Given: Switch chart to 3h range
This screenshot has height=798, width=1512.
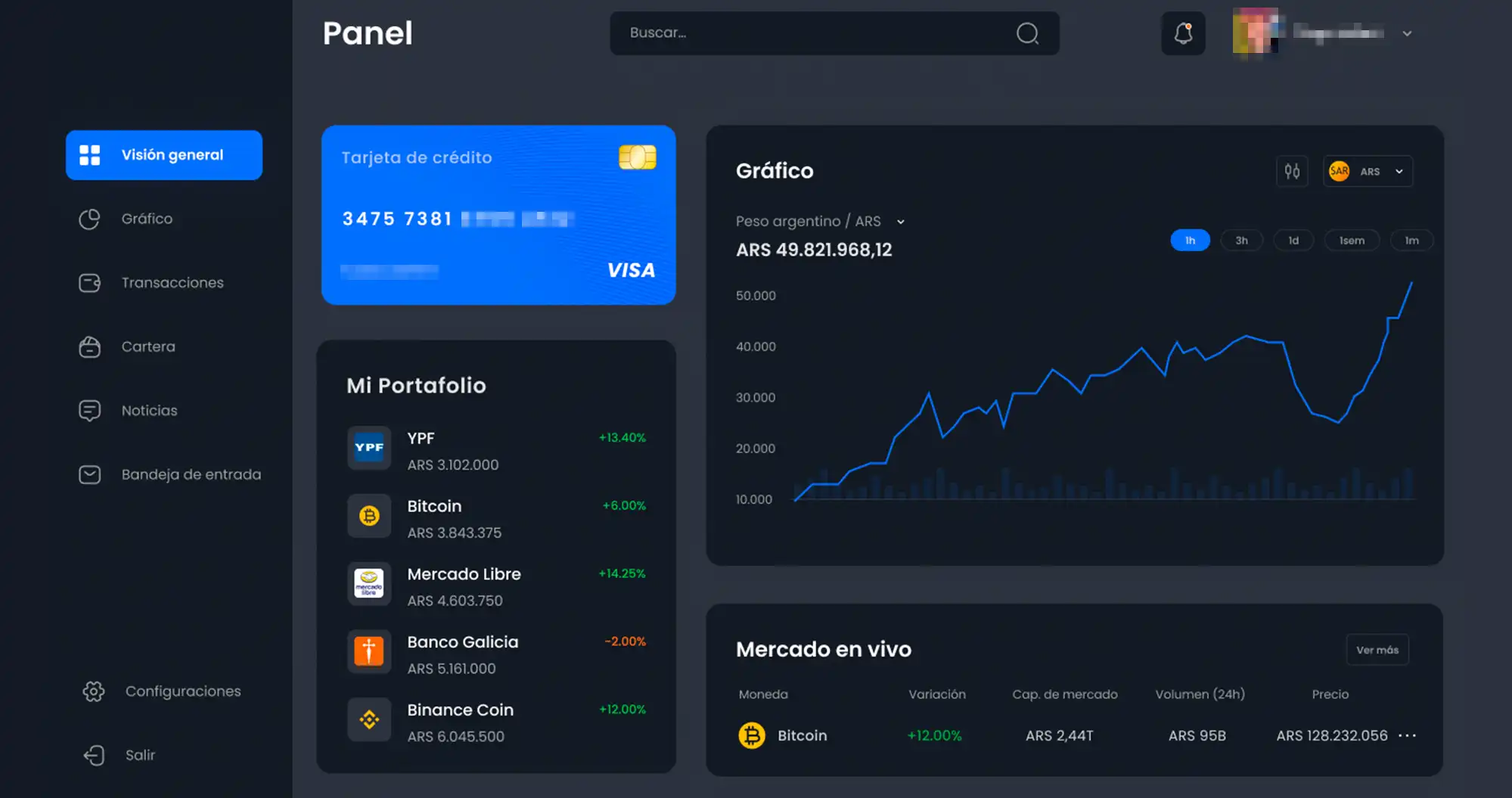Looking at the screenshot, I should [x=1241, y=241].
